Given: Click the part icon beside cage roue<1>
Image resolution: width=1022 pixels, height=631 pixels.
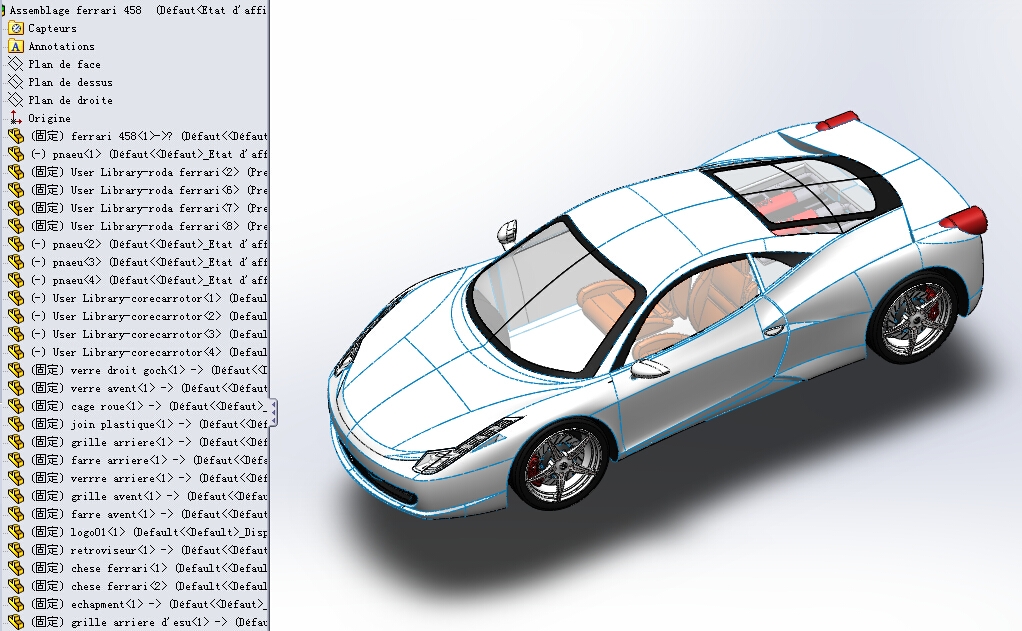Looking at the screenshot, I should (16, 406).
